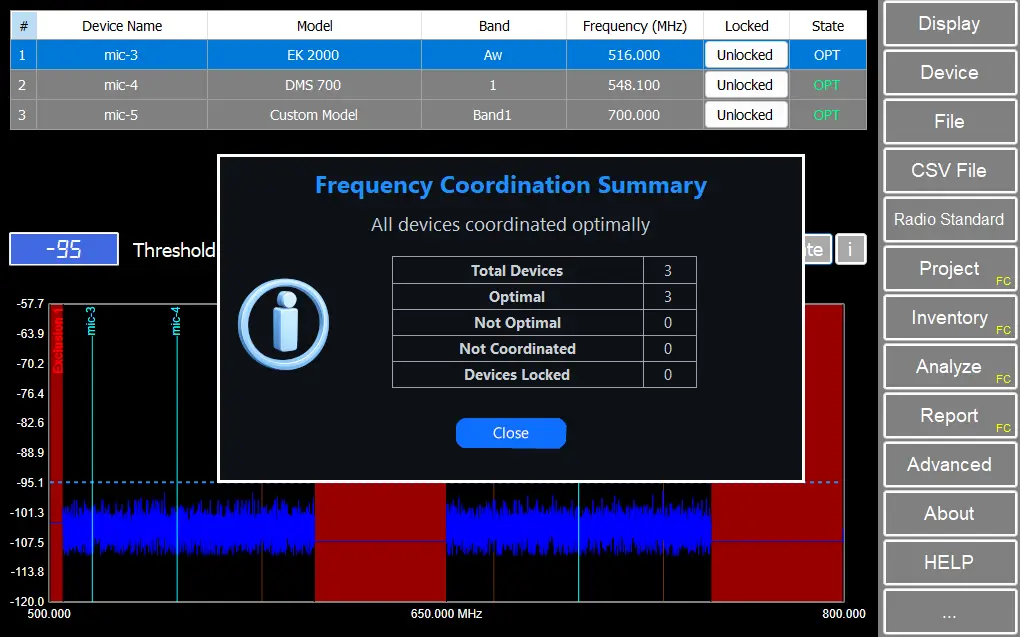Click the info icon in the summary dialog

(283, 324)
